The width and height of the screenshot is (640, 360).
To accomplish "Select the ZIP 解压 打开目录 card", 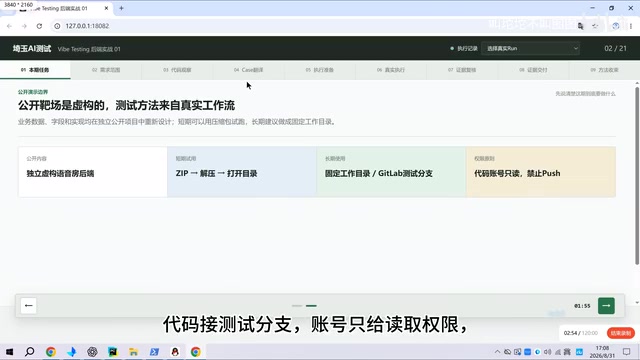I will [x=242, y=172].
